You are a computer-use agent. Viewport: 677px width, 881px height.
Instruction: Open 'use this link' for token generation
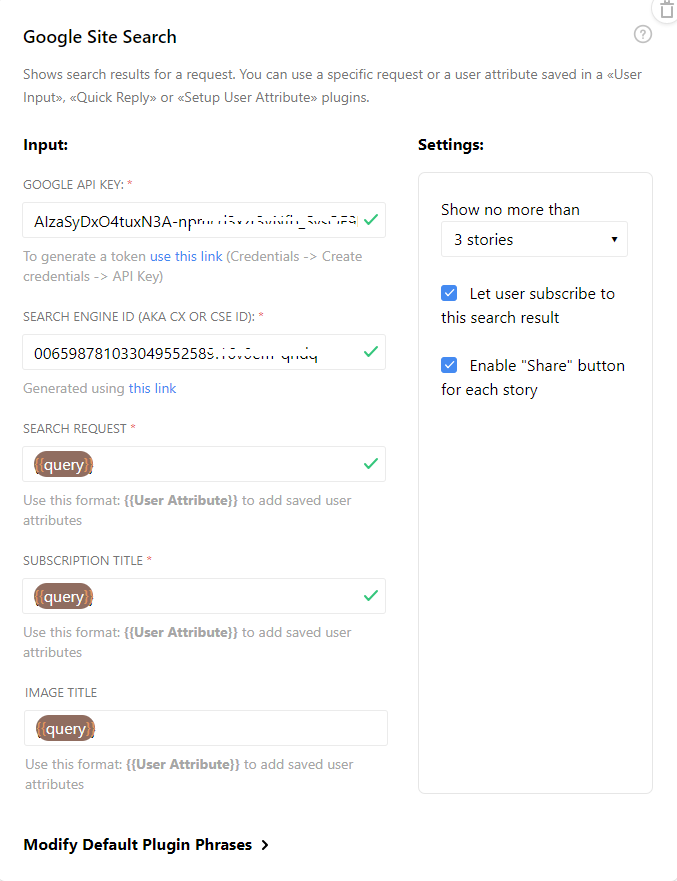point(186,256)
